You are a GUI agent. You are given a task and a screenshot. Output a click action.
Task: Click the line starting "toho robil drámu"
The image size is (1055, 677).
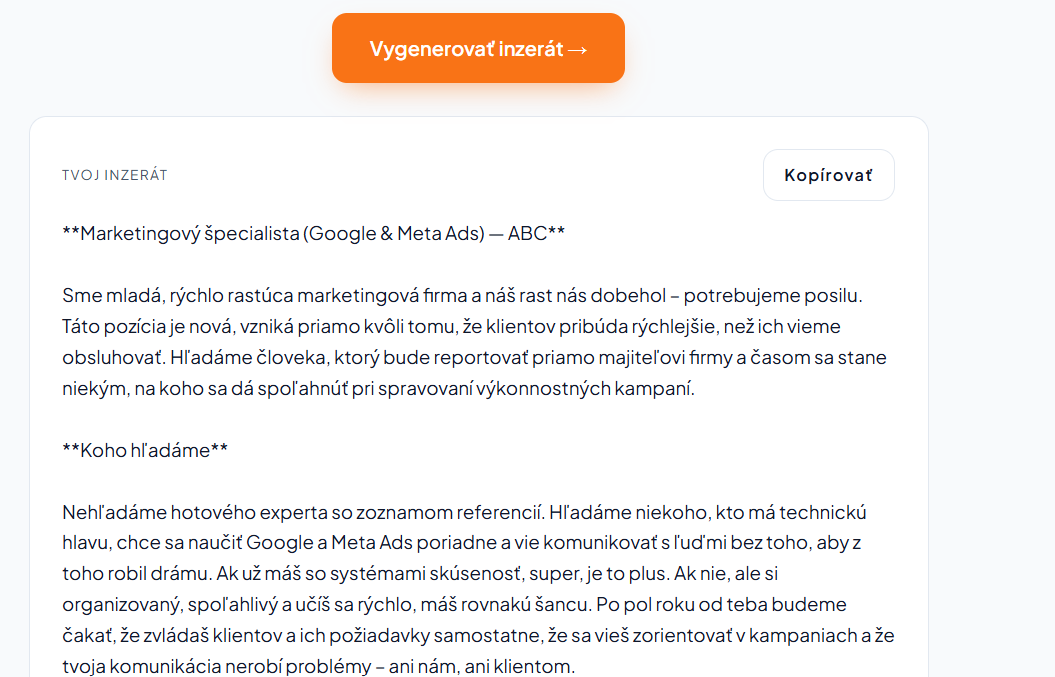[x=420, y=573]
